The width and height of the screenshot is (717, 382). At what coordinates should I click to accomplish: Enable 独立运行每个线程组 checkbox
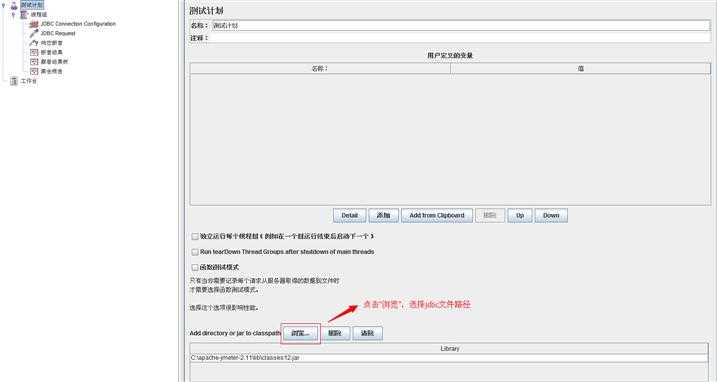(x=195, y=237)
